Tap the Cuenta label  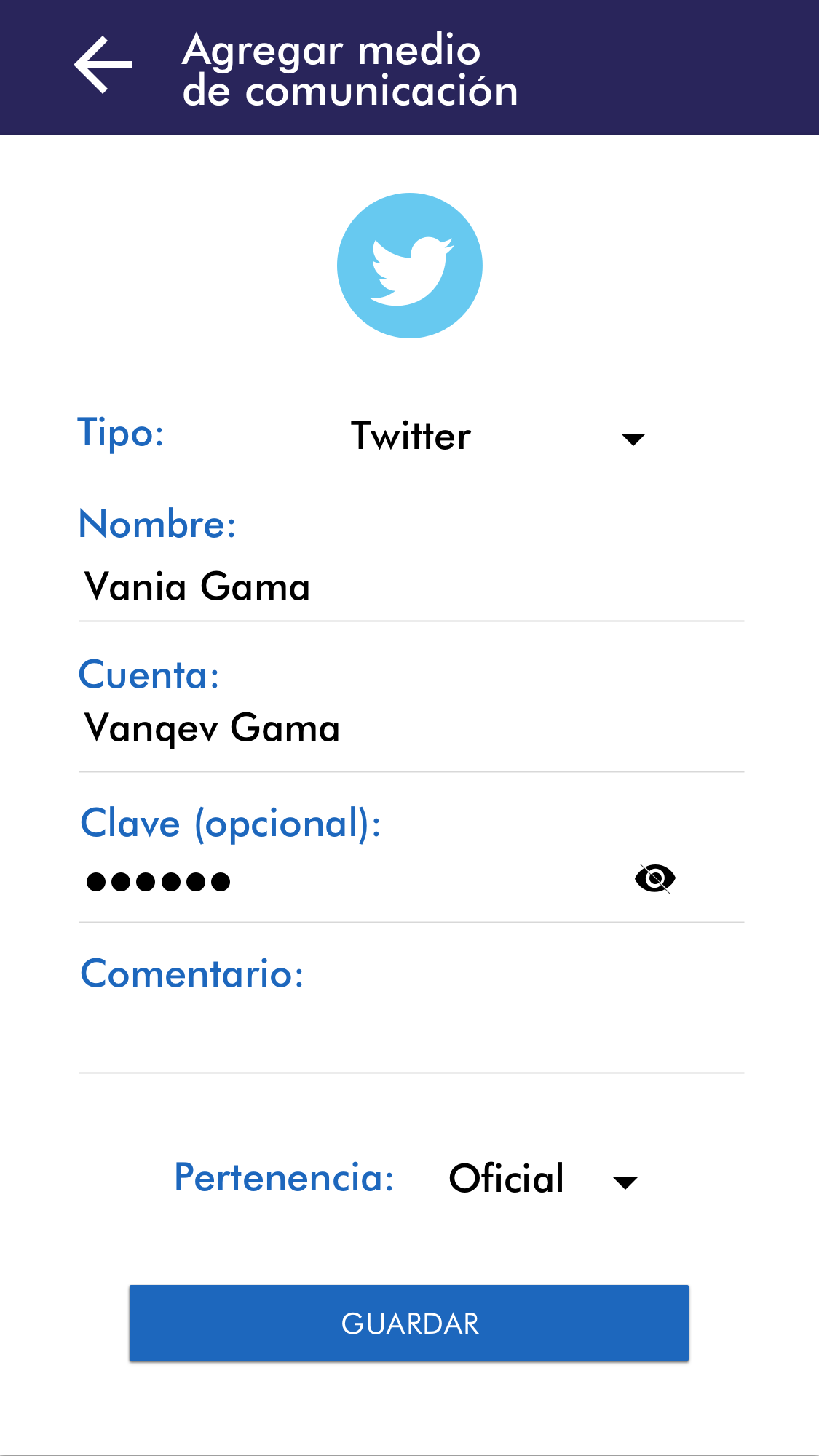click(x=149, y=675)
